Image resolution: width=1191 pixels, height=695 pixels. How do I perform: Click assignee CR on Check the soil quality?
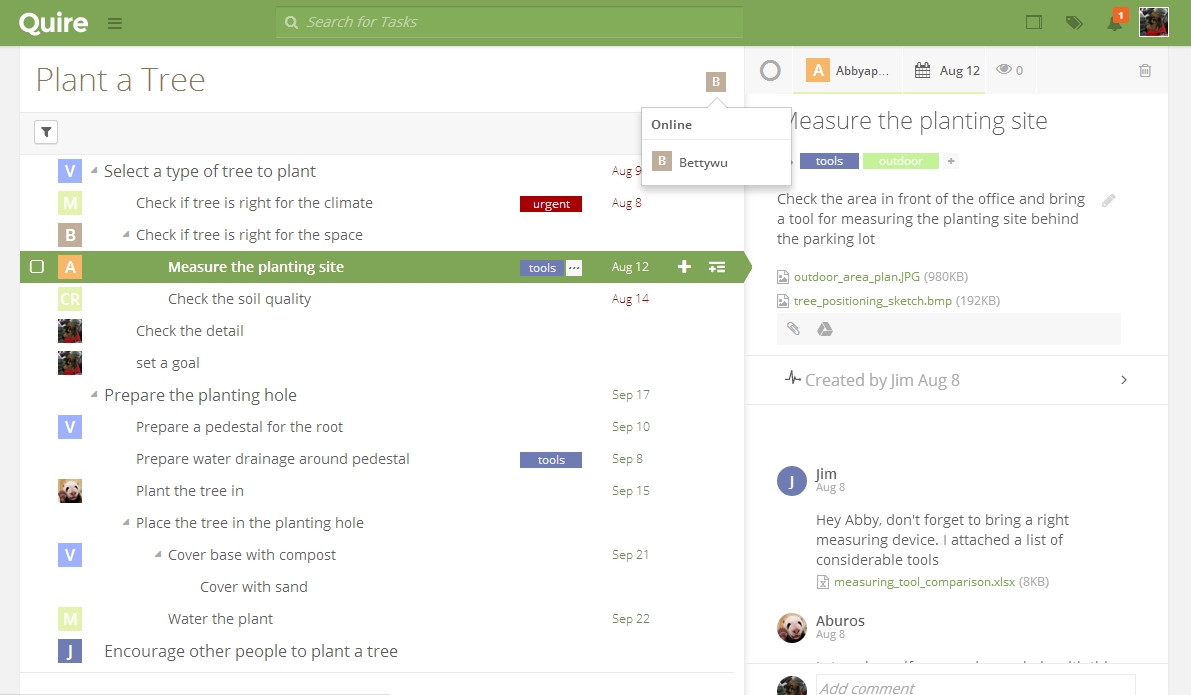click(70, 299)
